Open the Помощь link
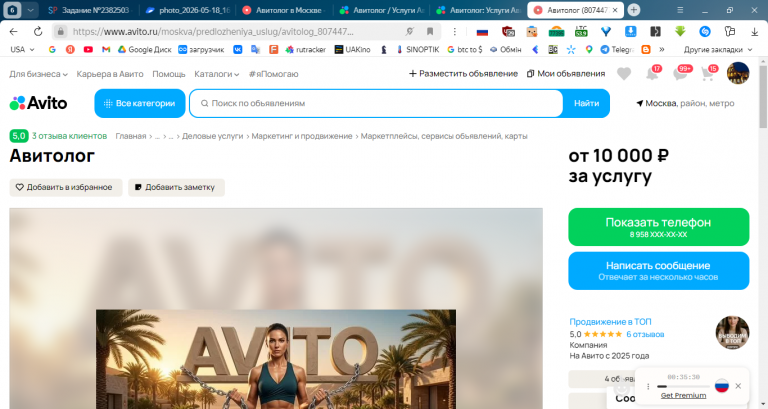768x409 pixels. (168, 74)
